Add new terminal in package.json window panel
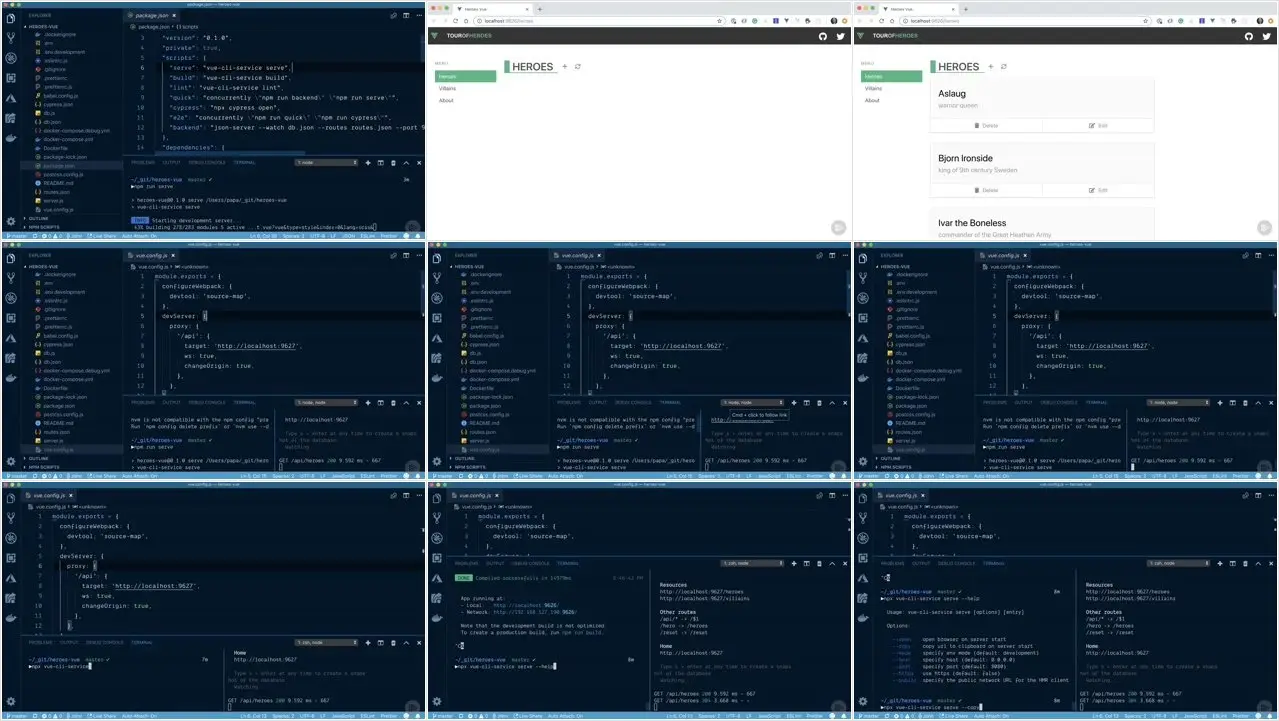1279x721 pixels. tap(368, 163)
